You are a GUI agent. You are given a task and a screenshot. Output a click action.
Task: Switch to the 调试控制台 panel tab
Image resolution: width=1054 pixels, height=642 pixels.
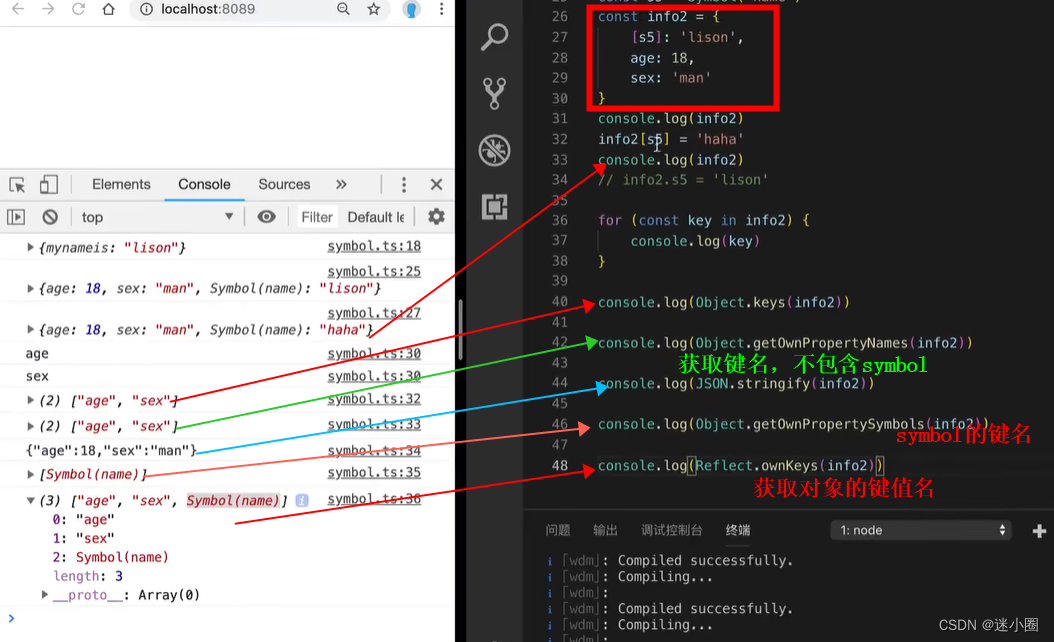tap(672, 530)
